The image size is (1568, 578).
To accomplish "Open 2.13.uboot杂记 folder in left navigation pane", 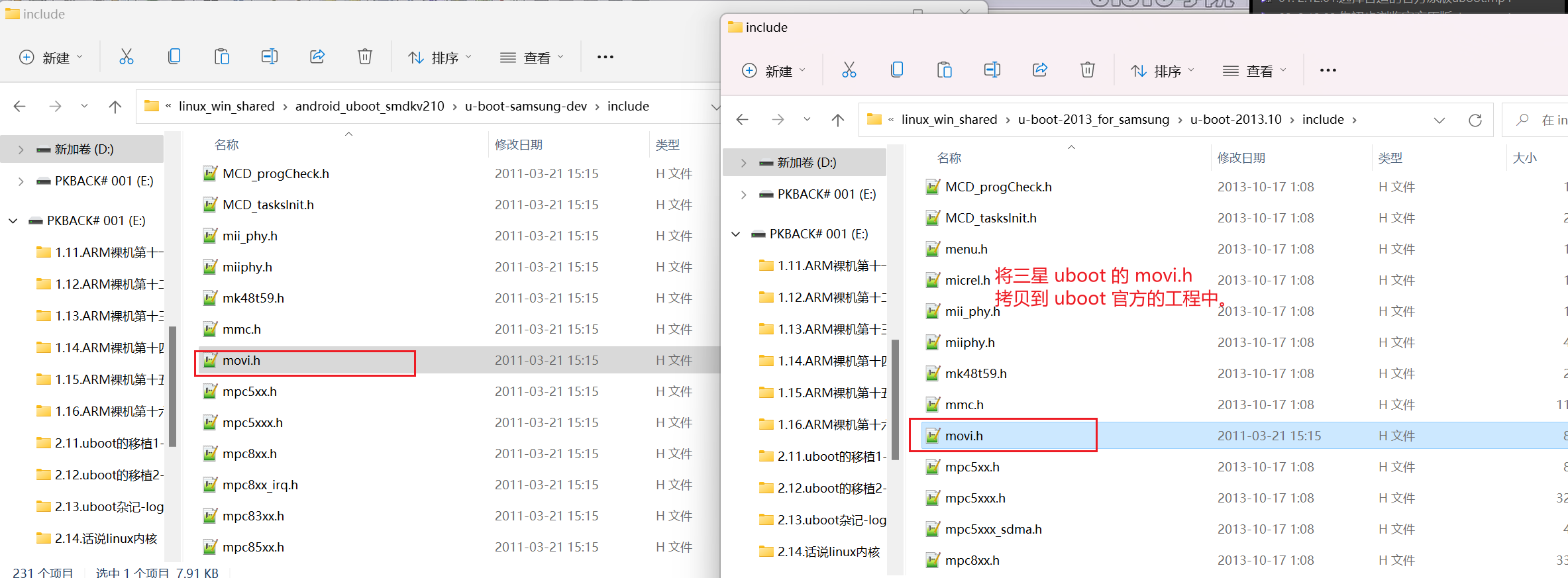I will tap(99, 506).
